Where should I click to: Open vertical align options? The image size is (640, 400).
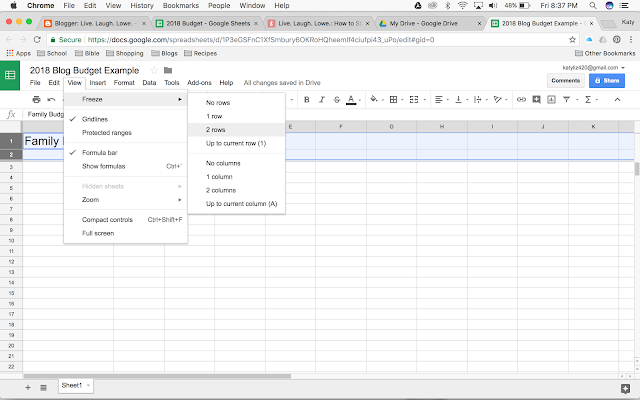[x=458, y=99]
